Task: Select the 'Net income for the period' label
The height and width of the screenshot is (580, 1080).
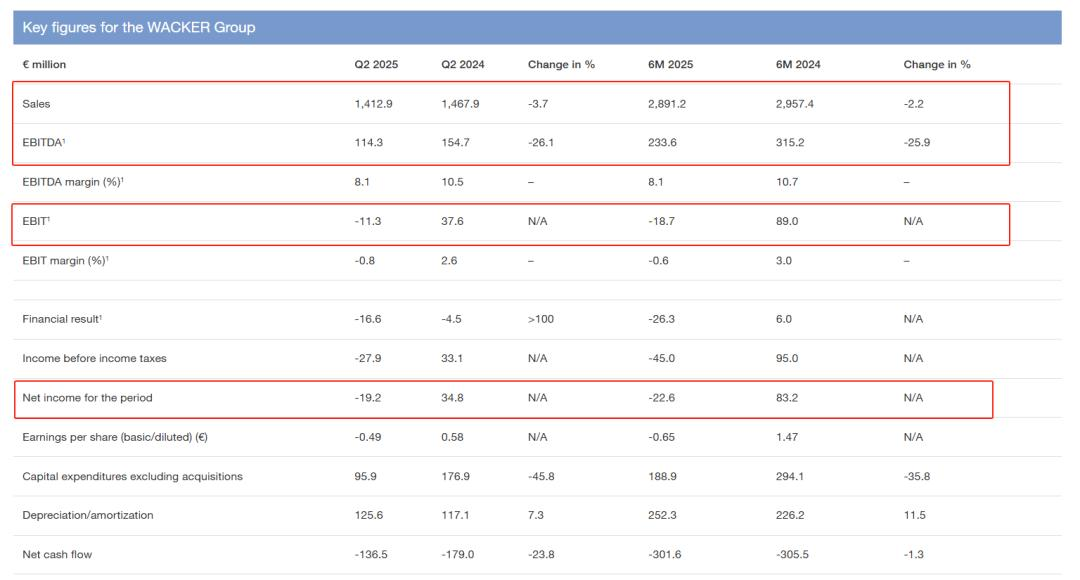Action: pyautogui.click(x=87, y=397)
